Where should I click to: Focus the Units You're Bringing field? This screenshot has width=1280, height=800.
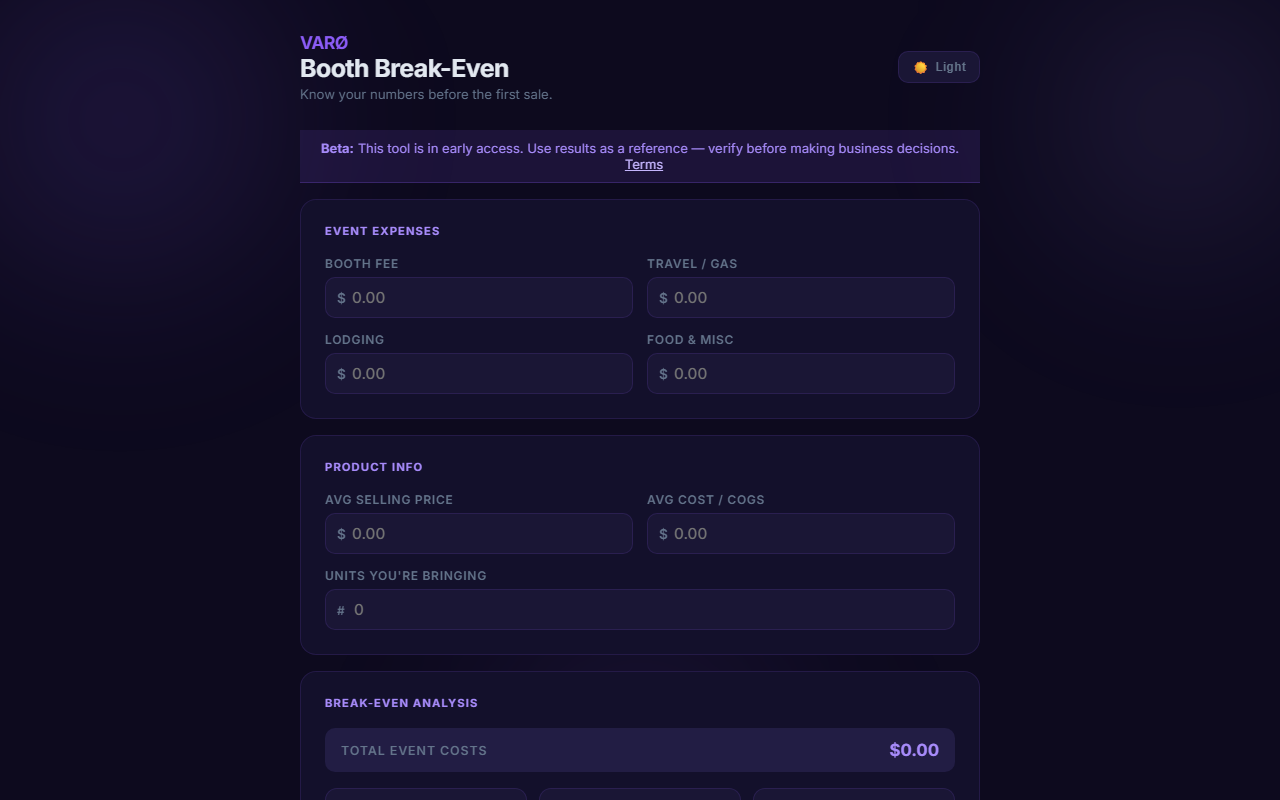[640, 610]
